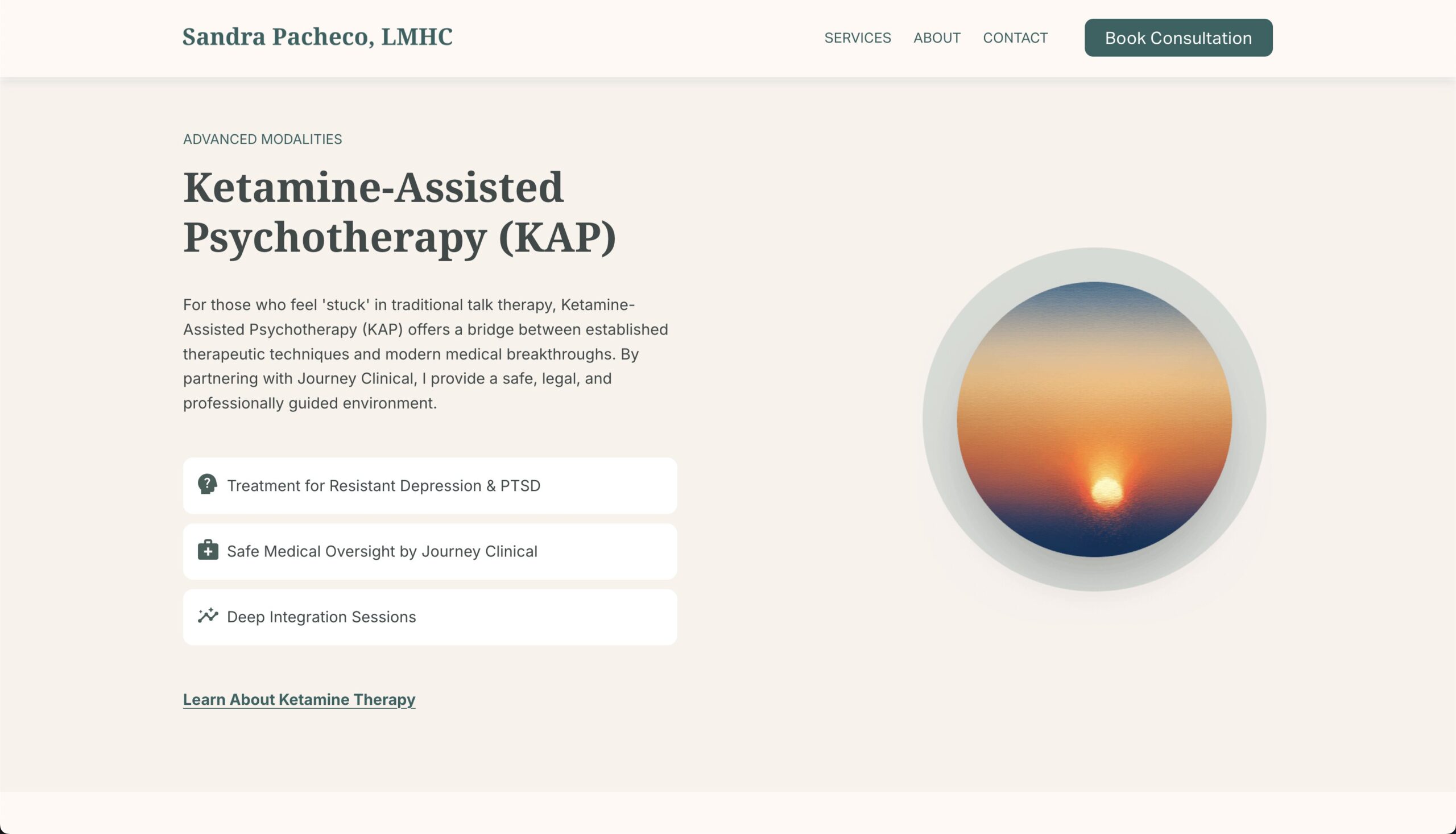This screenshot has height=834, width=1456.
Task: Open the CONTACT nav item
Action: (x=1015, y=38)
